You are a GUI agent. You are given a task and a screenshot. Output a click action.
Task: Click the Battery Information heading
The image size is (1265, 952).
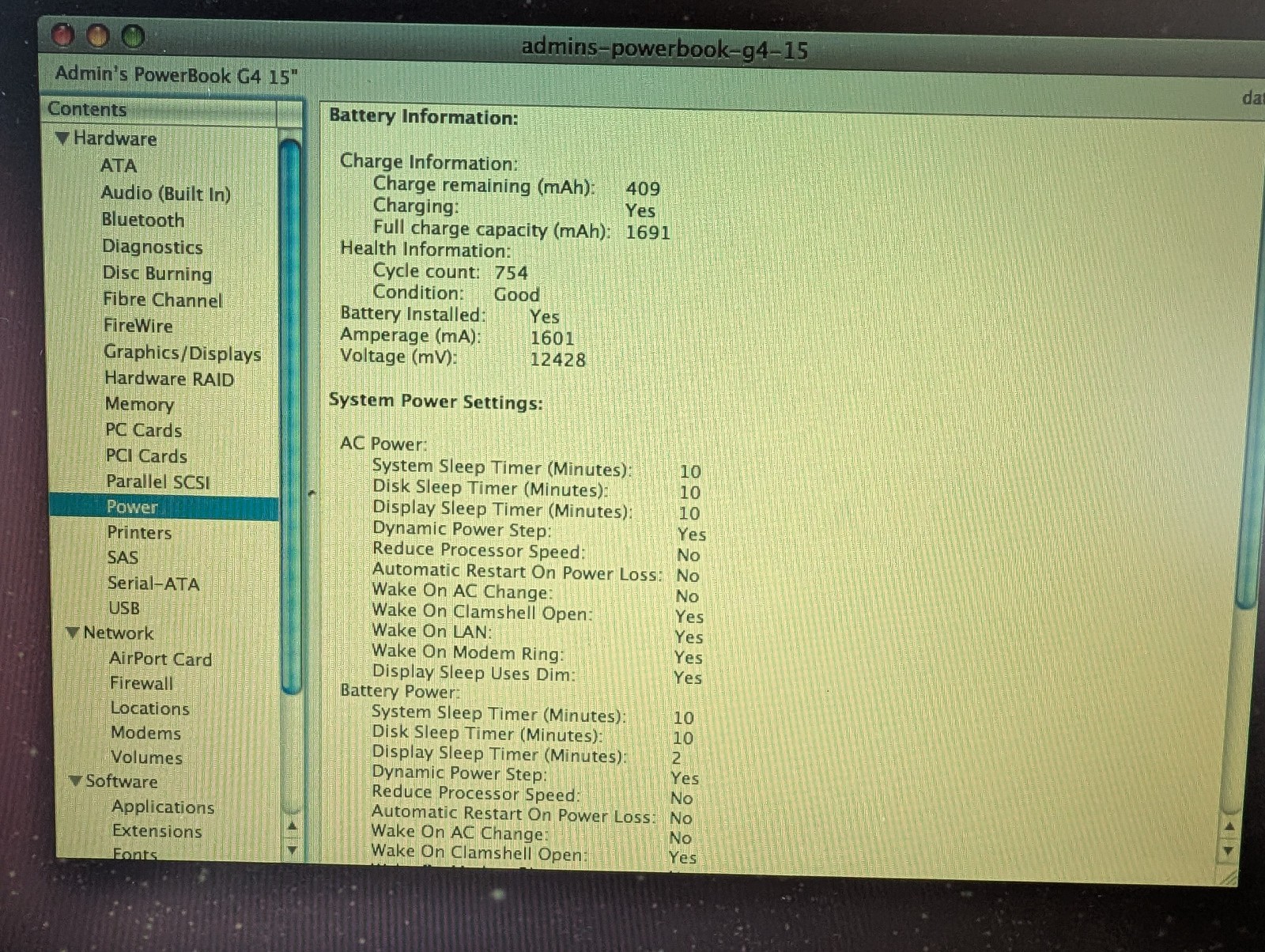click(x=423, y=117)
